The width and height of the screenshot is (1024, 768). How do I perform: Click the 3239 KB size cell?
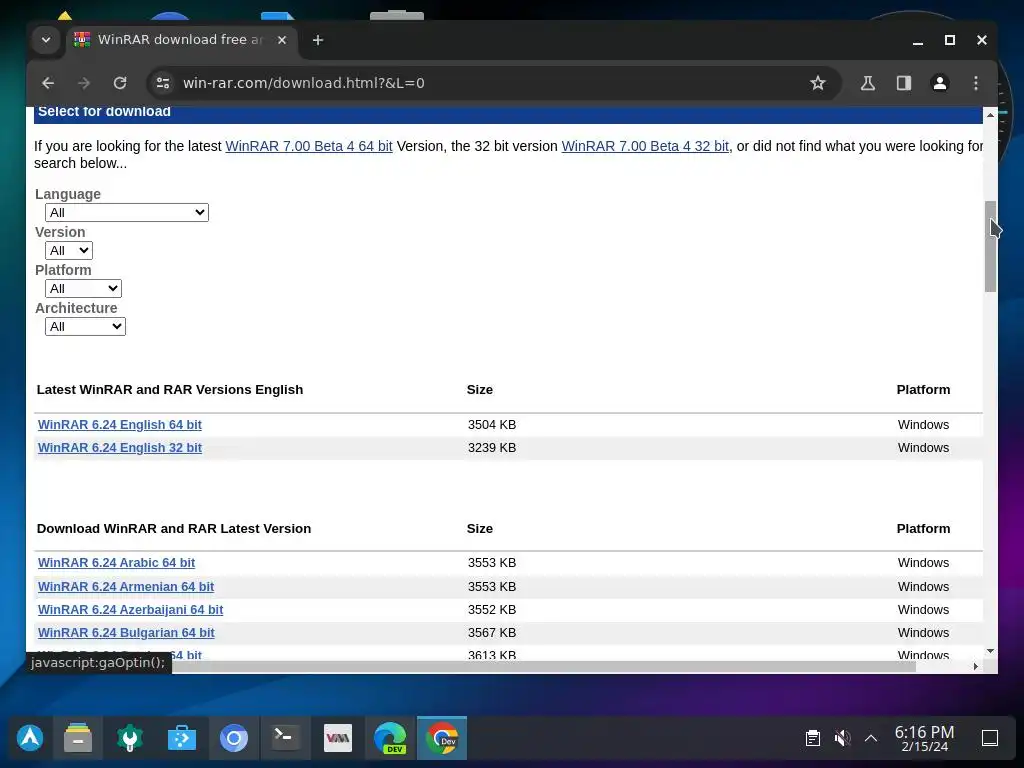[x=492, y=447]
